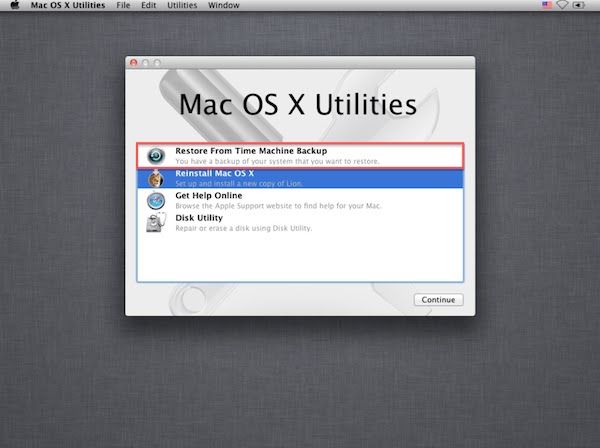The image size is (600, 448).
Task: Click the Lion installer icon
Action: pos(156,178)
